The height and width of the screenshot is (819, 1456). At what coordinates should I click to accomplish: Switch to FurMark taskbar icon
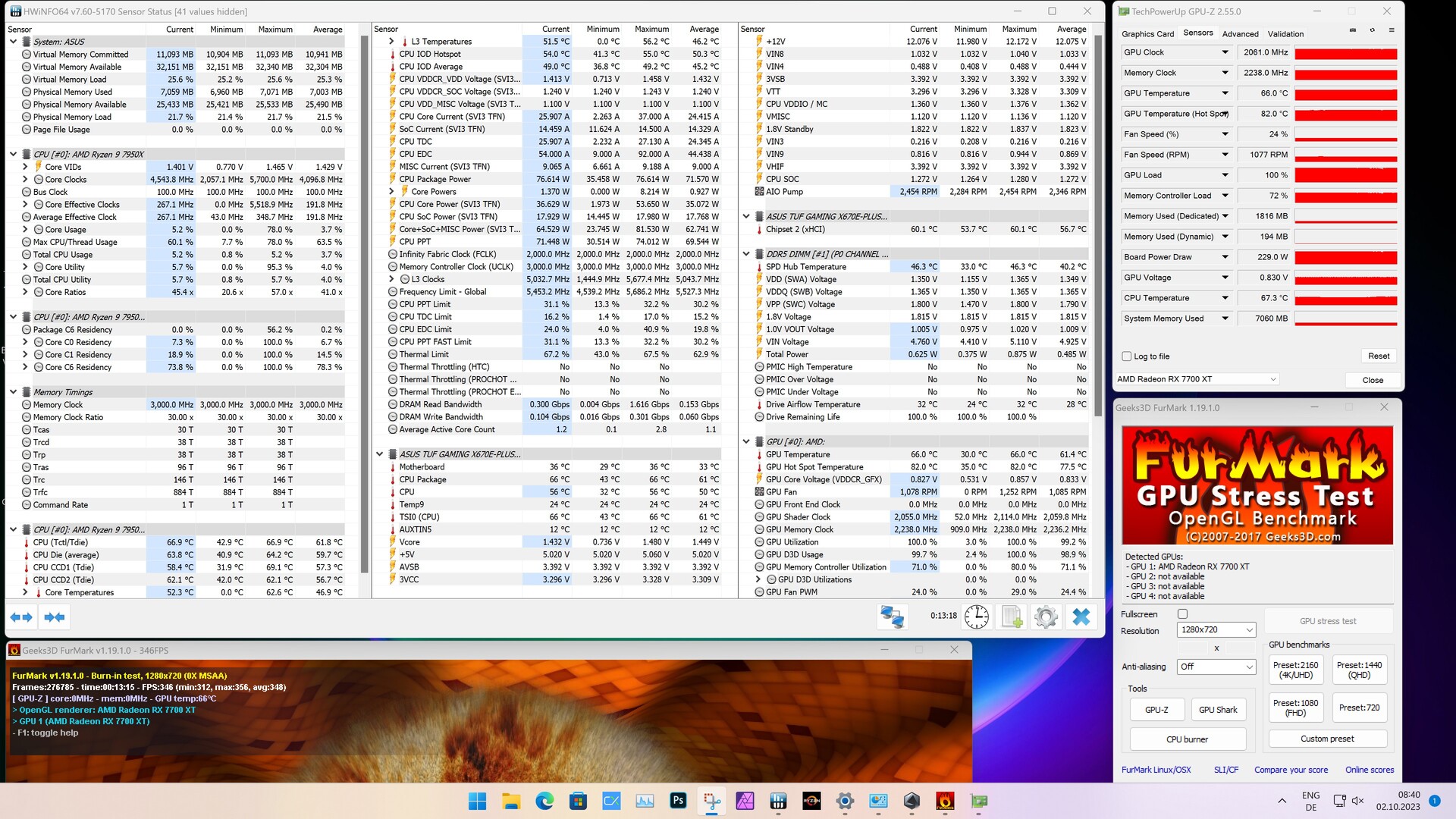(x=945, y=801)
